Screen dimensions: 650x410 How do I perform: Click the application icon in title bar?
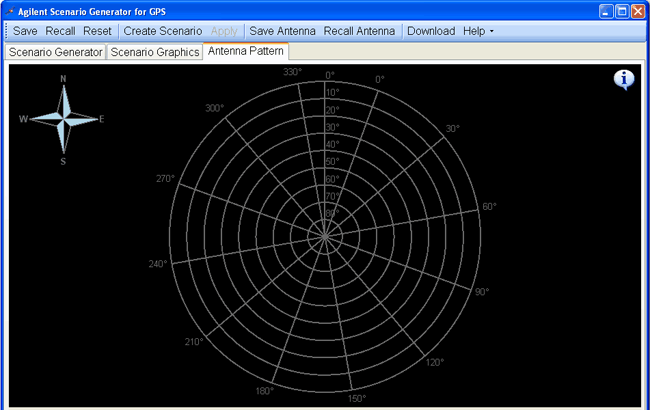(10, 11)
